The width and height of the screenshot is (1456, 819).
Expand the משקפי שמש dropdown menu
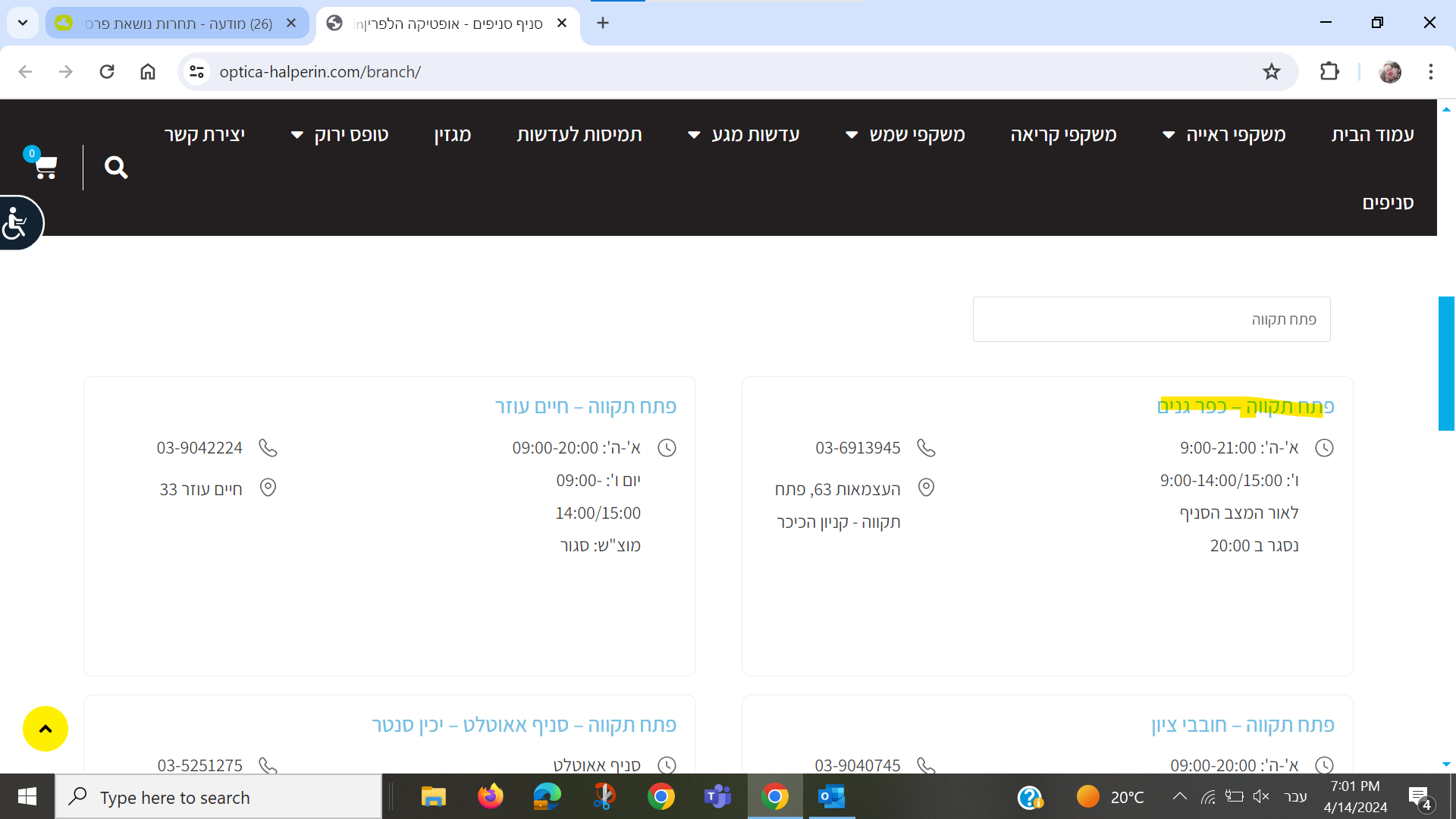point(852,135)
